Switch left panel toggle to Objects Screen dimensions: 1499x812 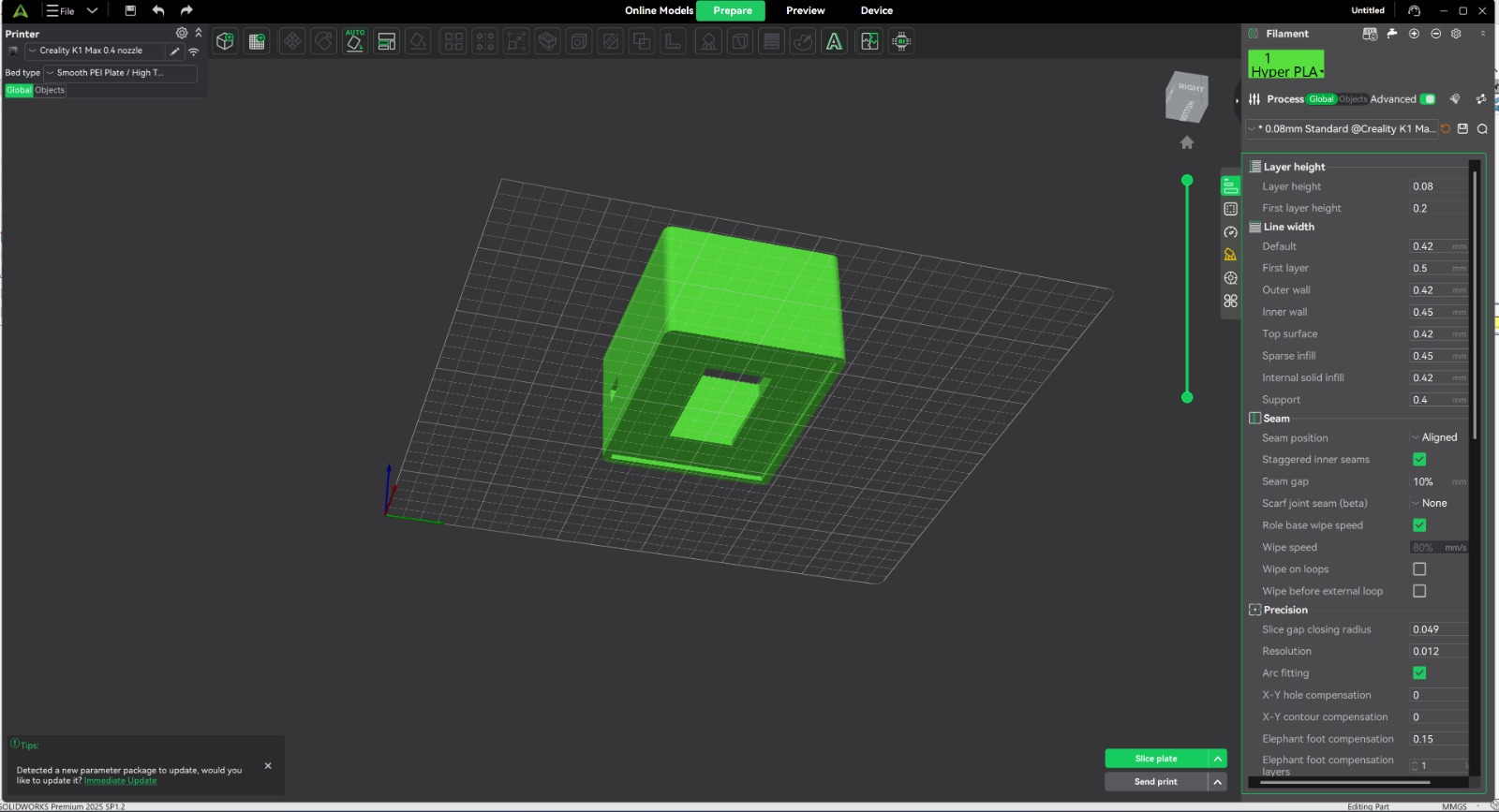[x=50, y=90]
